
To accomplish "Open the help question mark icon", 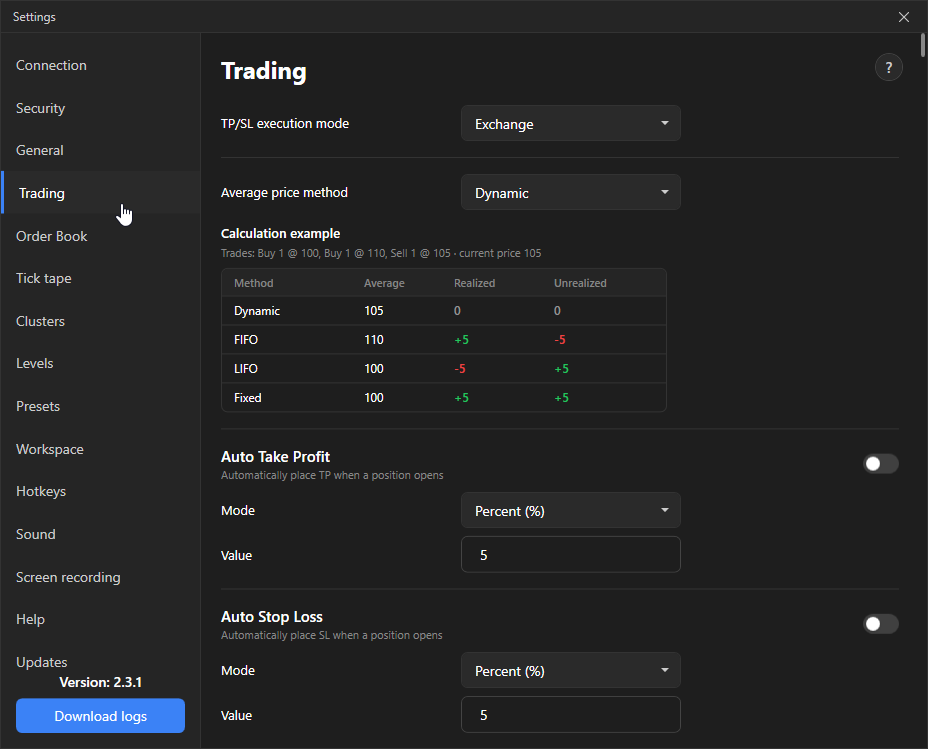I will [888, 67].
